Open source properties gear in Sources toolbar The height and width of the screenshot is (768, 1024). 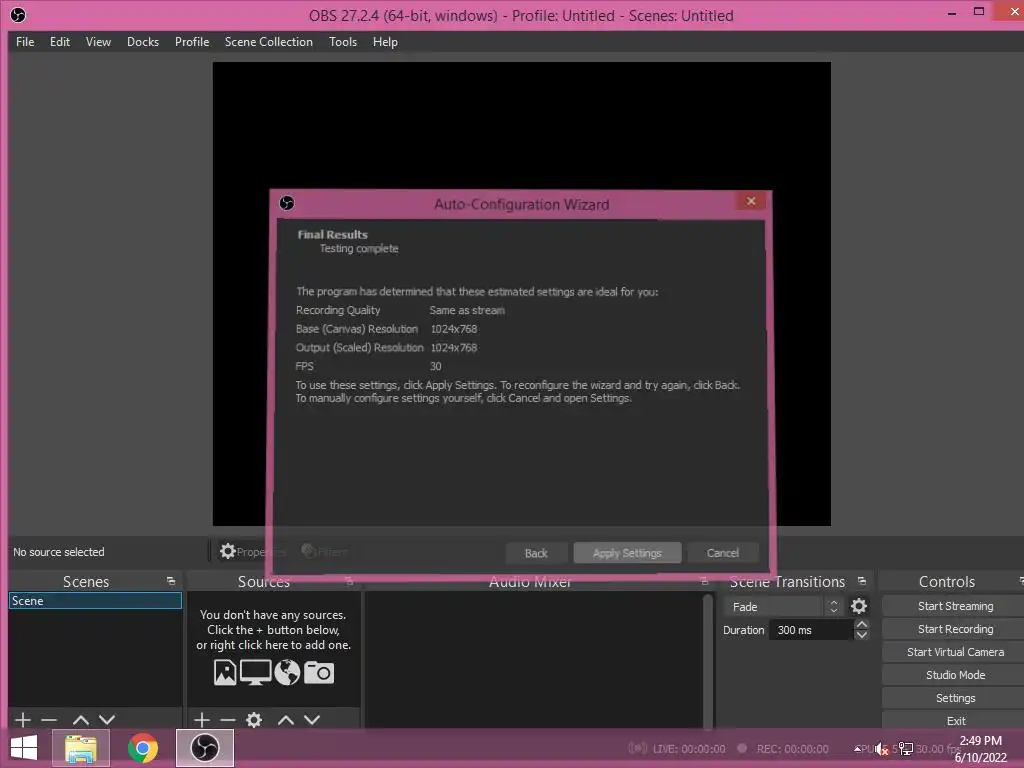pos(254,720)
